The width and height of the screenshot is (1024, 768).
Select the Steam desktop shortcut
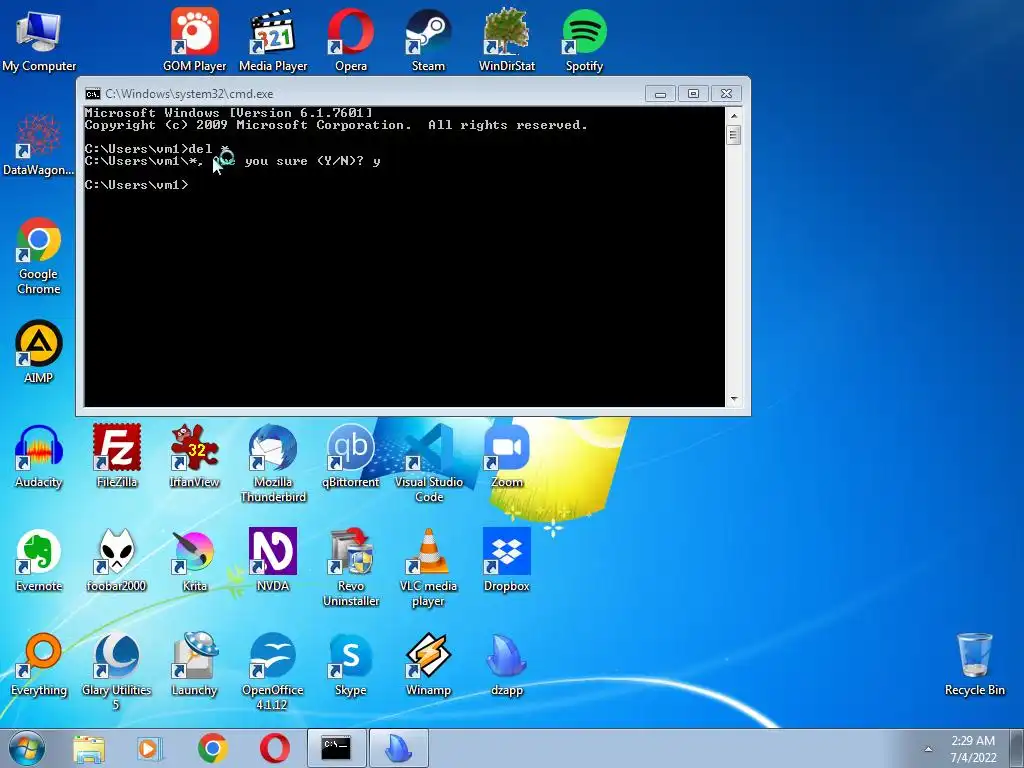428,40
